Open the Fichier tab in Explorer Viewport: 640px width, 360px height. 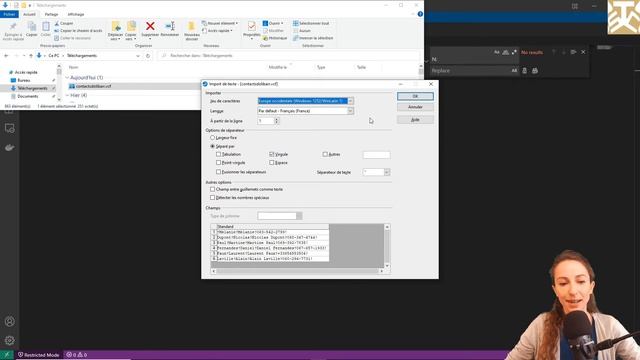9,14
